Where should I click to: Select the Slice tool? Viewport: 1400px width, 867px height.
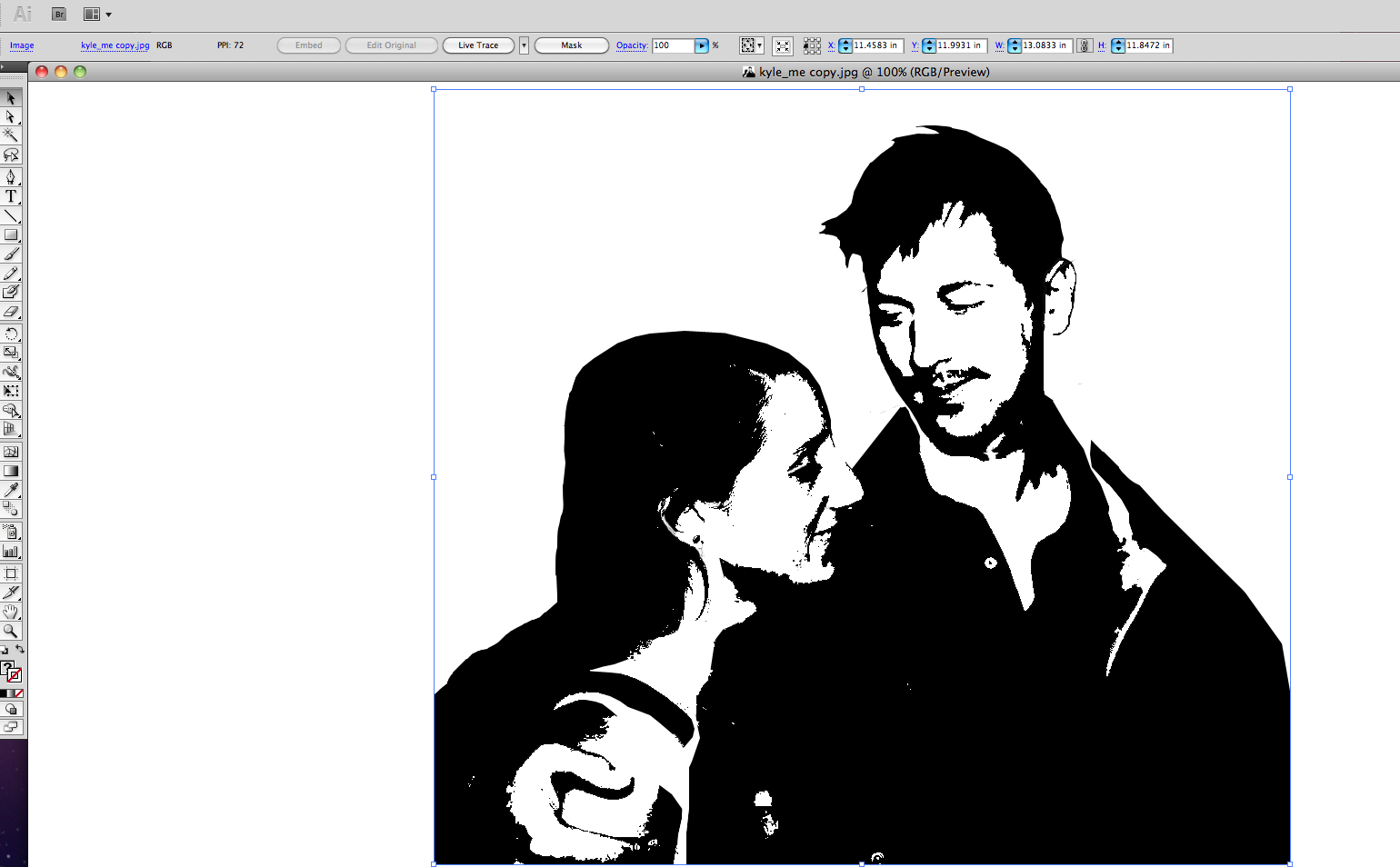[11, 593]
